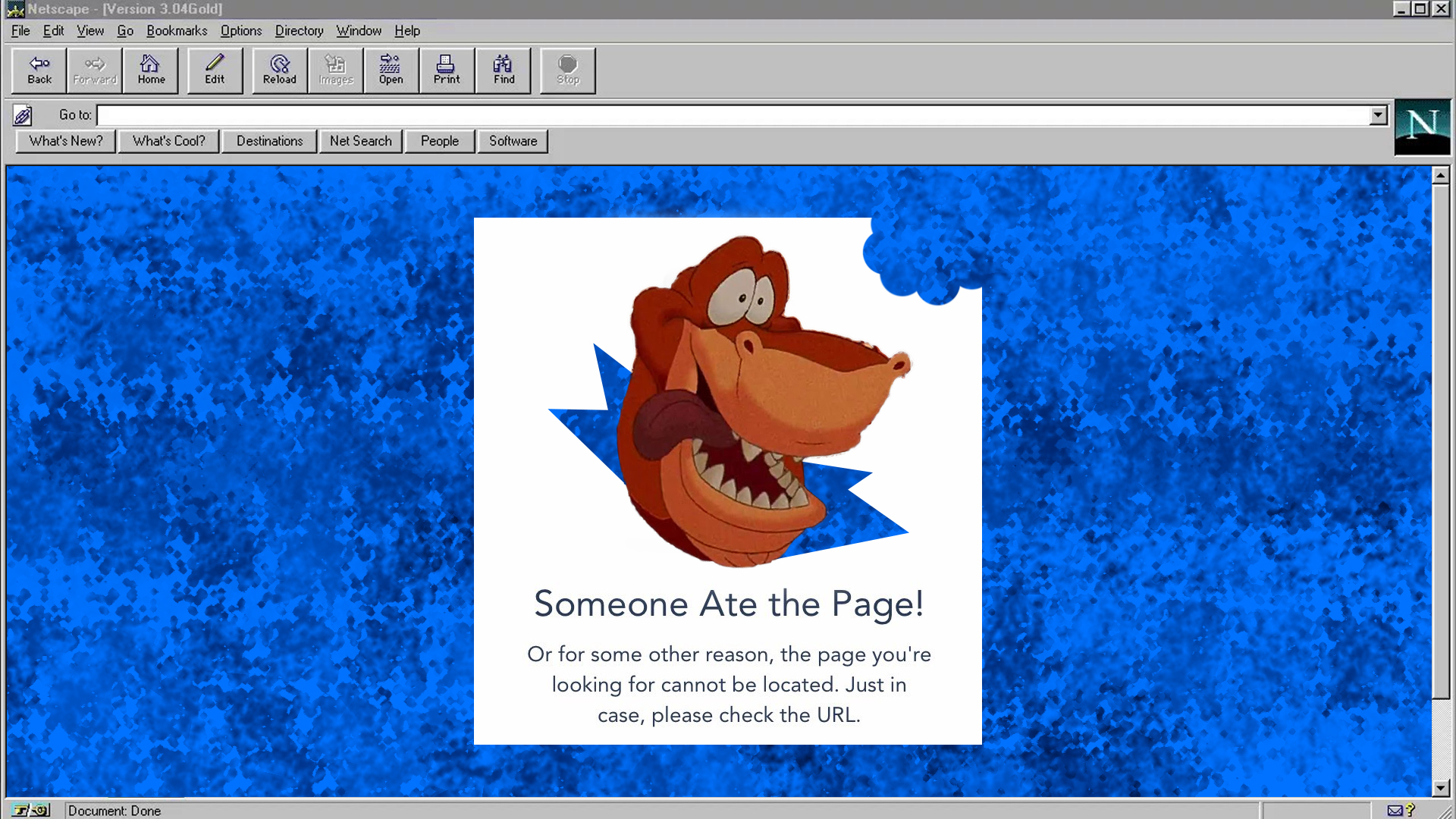Viewport: 1456px width, 819px height.
Task: Click the Net Search button
Action: point(361,141)
